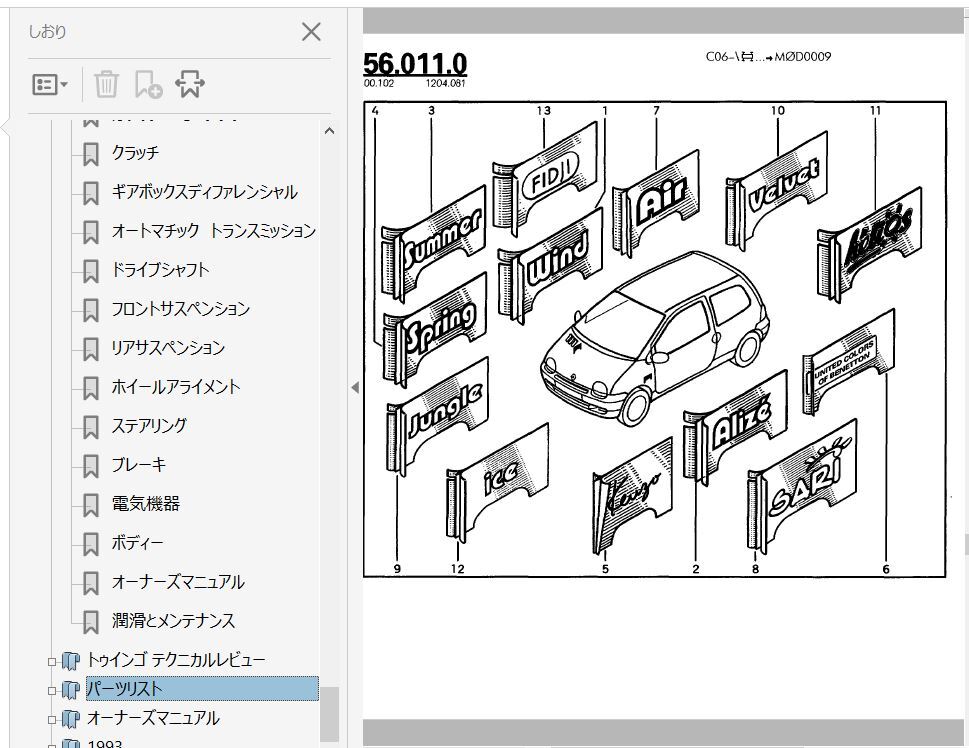Click bookmark icon beside ギアボックスディファレンシャル
The width and height of the screenshot is (969, 748).
(91, 193)
